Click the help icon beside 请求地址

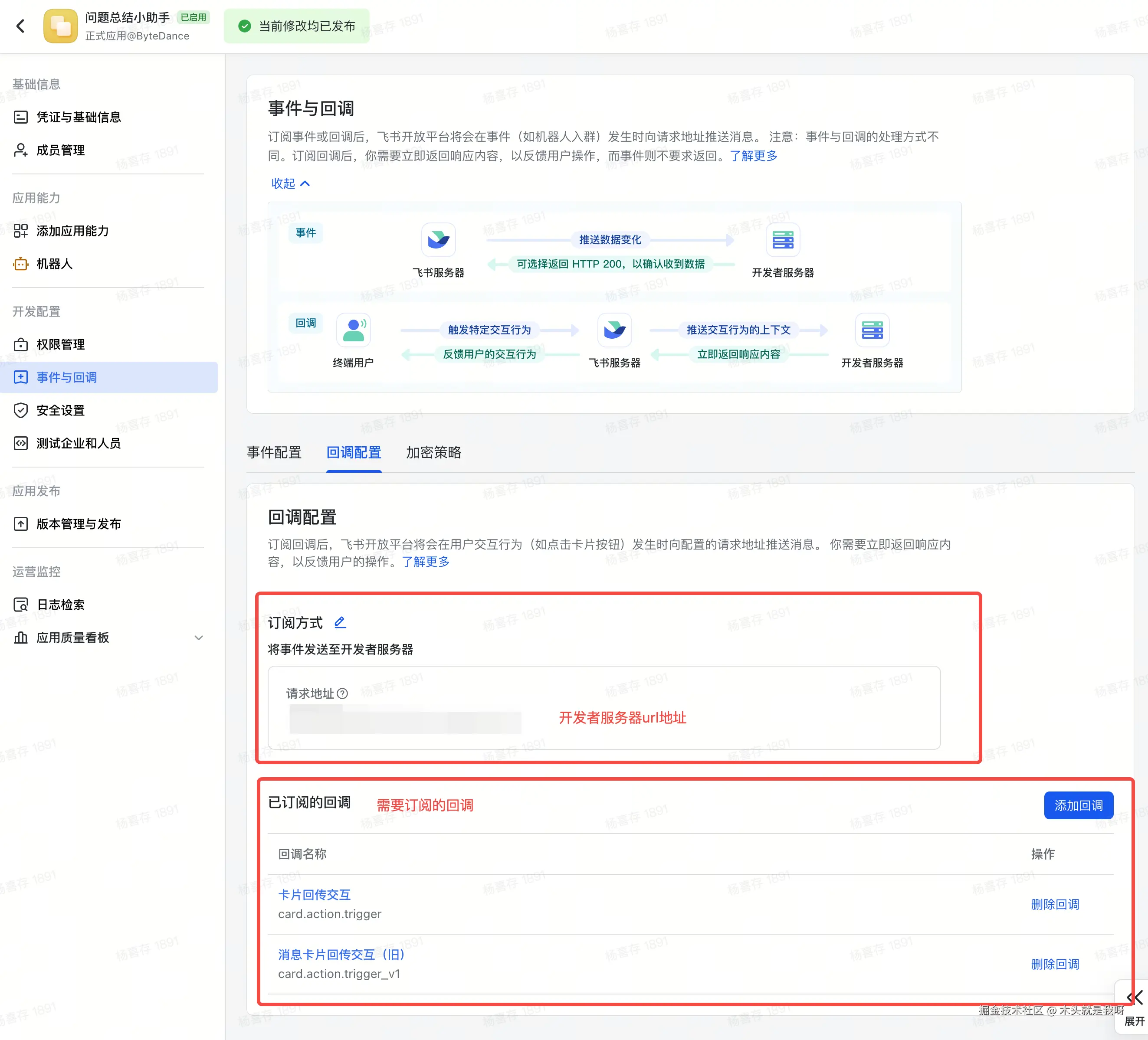pyautogui.click(x=342, y=693)
